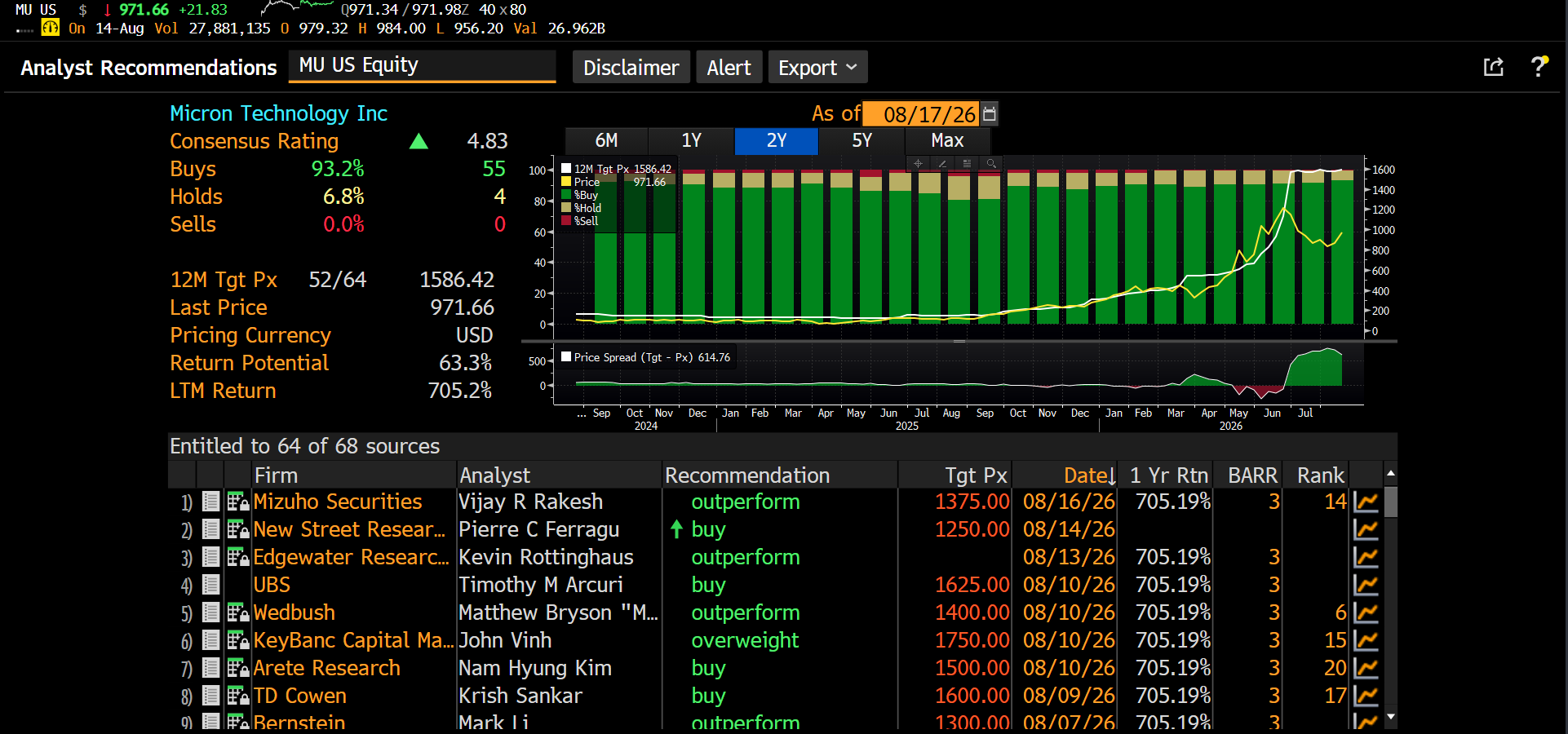
Task: Open the history chart icon for Edgewater row
Action: (1366, 557)
